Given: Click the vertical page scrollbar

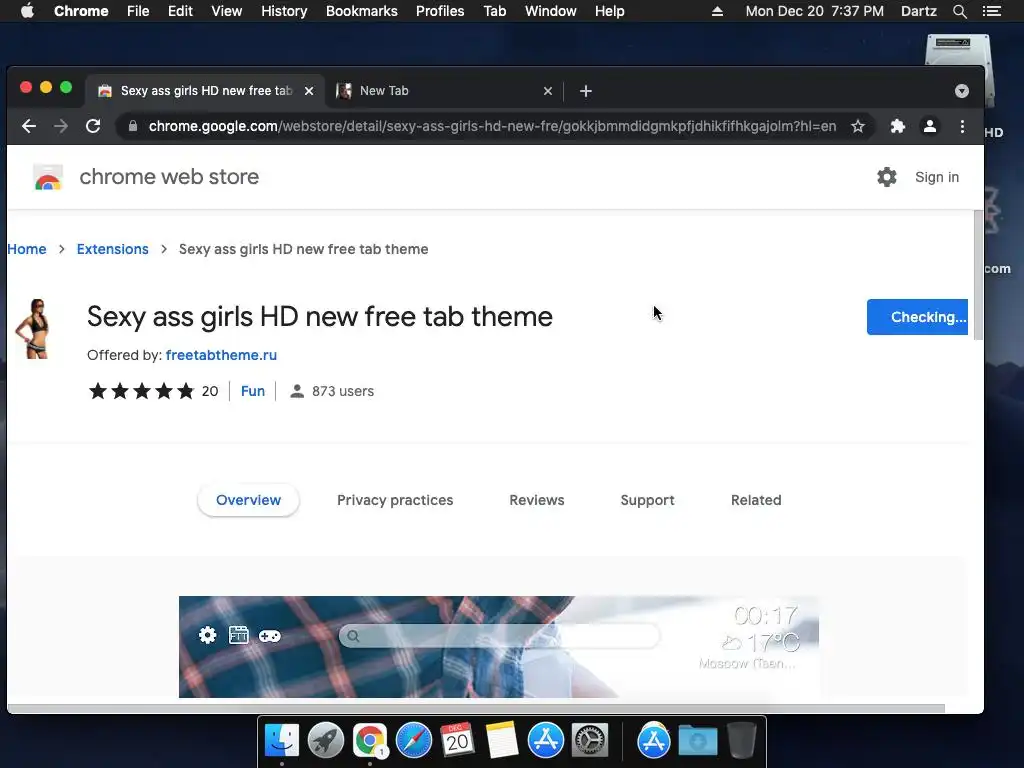Looking at the screenshot, I should (978, 274).
